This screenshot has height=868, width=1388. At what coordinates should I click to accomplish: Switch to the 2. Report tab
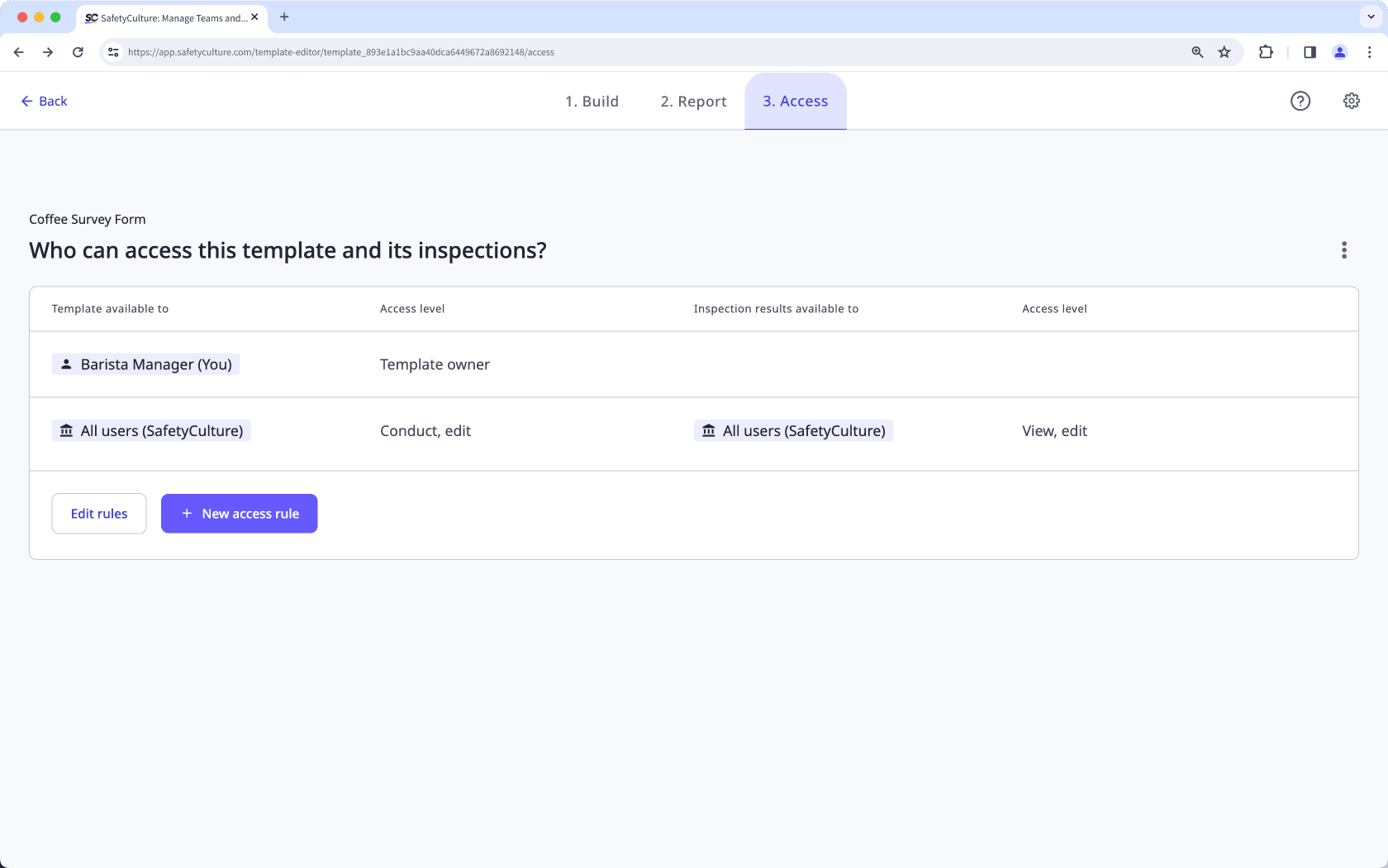693,101
